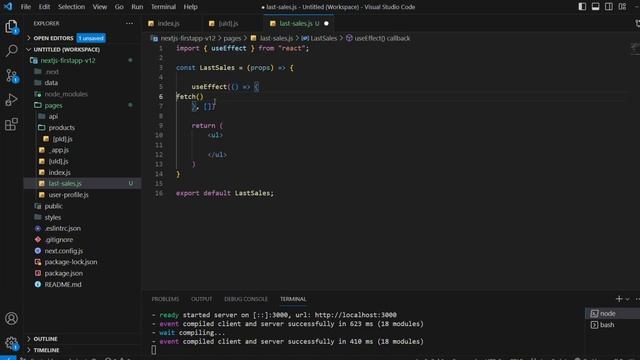Collapse the nextjs-firstapp-v12 root folder

pos(68,60)
